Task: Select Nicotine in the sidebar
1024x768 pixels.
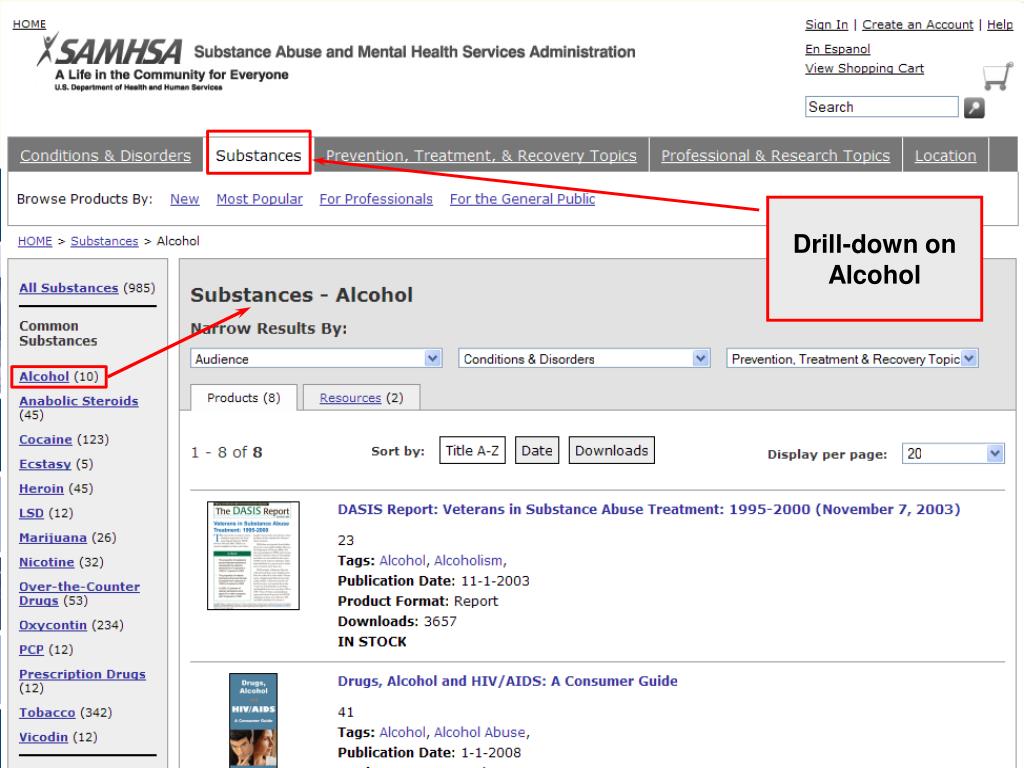Action: point(46,562)
